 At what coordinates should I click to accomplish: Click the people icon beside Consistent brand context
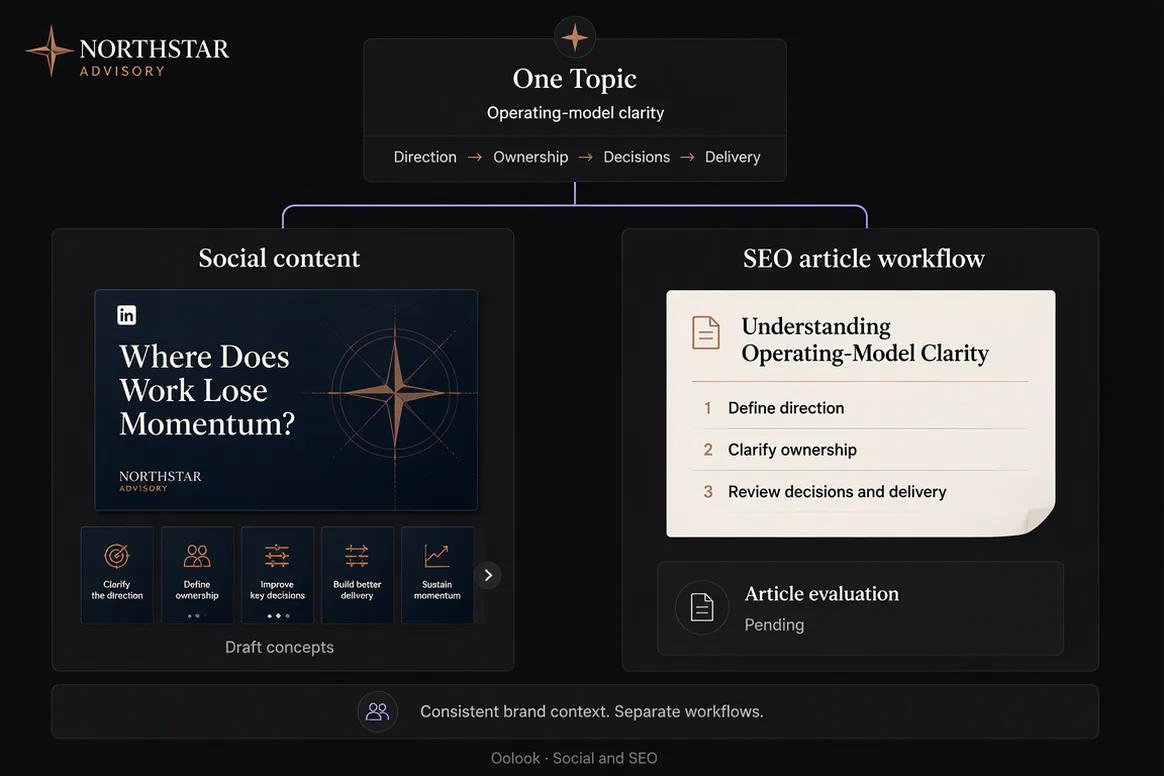pyautogui.click(x=377, y=711)
